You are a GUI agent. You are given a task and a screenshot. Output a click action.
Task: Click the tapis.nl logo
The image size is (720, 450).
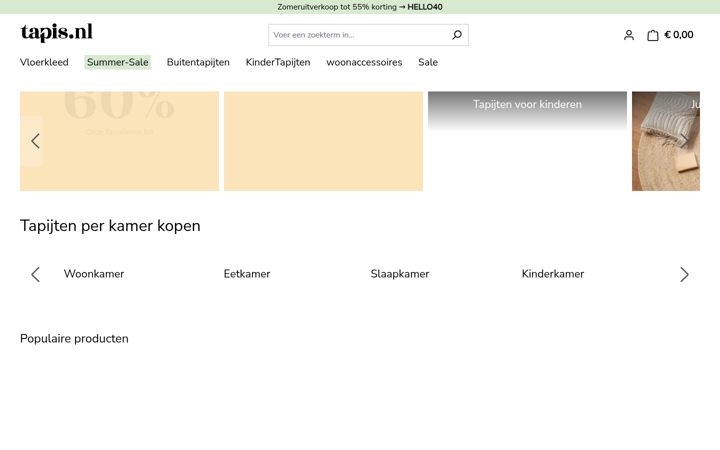click(56, 32)
